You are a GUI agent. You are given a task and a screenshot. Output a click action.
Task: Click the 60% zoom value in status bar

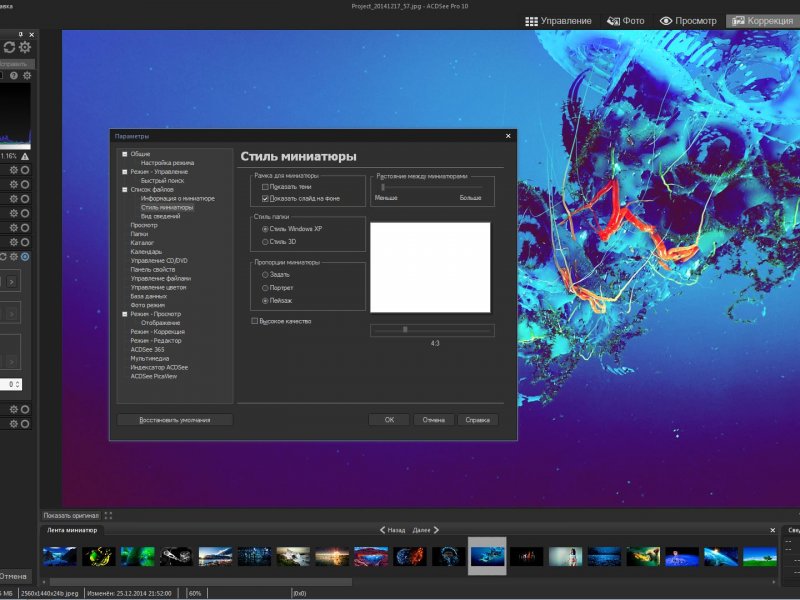pyautogui.click(x=195, y=593)
